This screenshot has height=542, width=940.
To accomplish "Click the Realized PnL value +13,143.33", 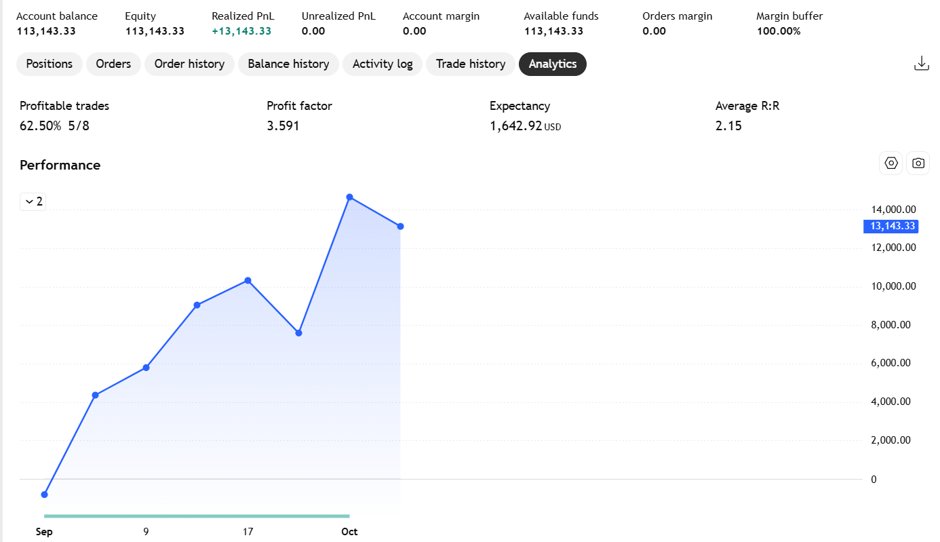I will point(242,31).
